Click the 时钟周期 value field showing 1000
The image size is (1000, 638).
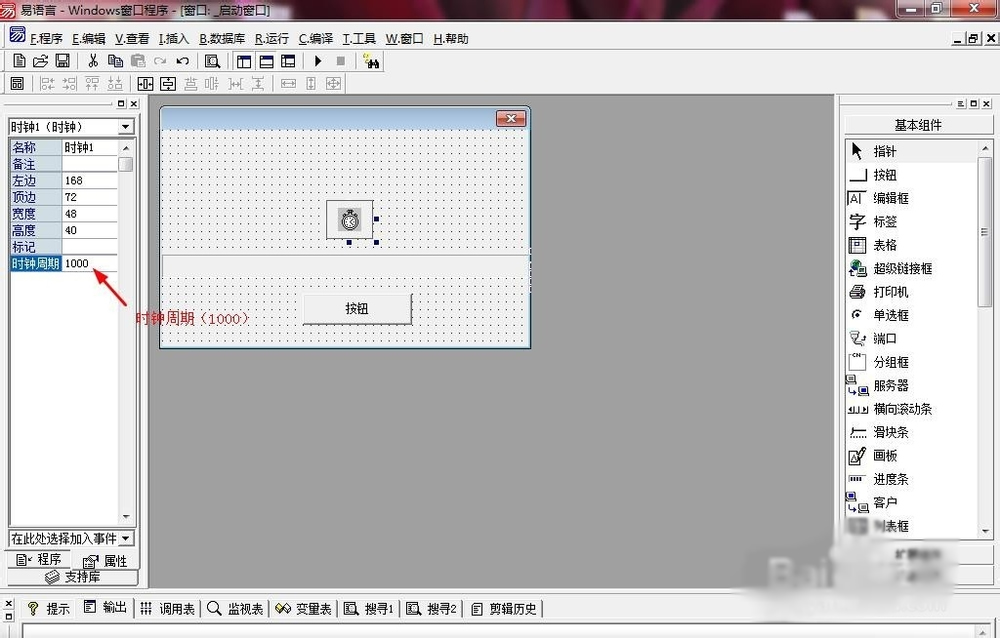[x=90, y=263]
